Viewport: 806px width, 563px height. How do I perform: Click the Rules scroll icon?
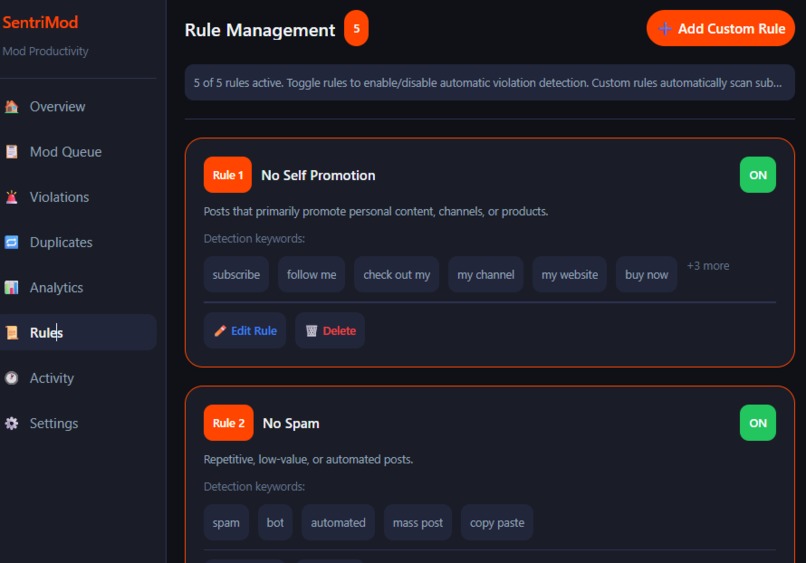click(11, 333)
